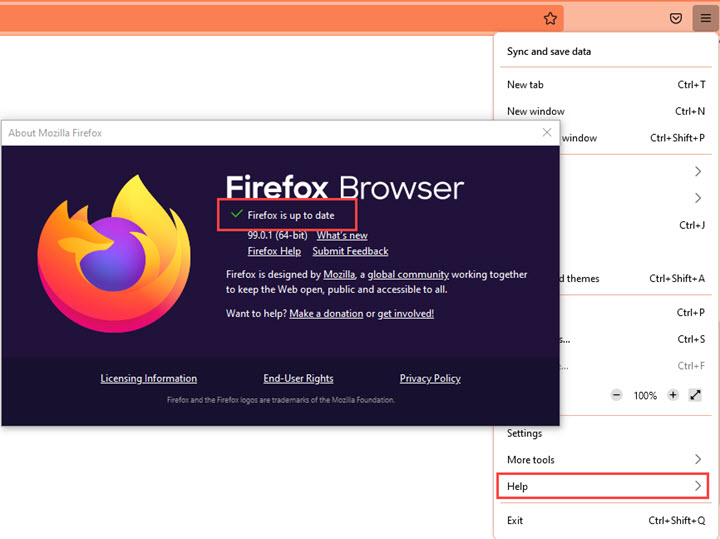Follow the global community link
The image size is (720, 539).
(408, 275)
